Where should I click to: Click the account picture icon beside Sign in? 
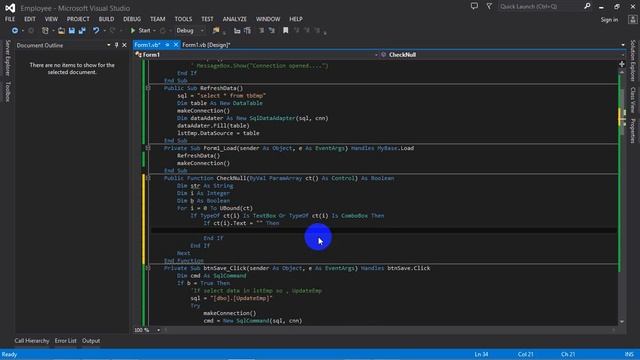[x=632, y=19]
